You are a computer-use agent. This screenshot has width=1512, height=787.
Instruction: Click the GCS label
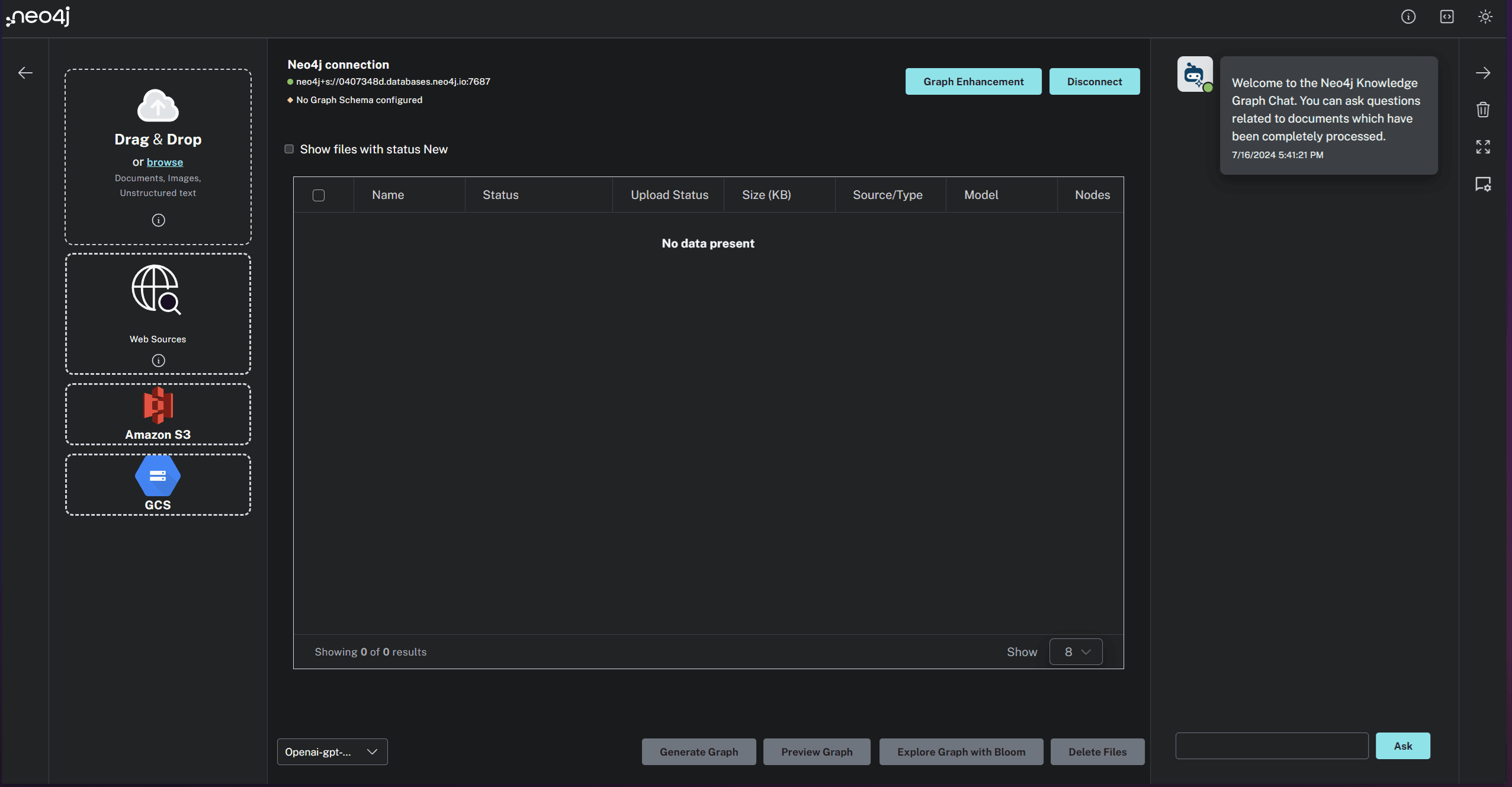(158, 505)
